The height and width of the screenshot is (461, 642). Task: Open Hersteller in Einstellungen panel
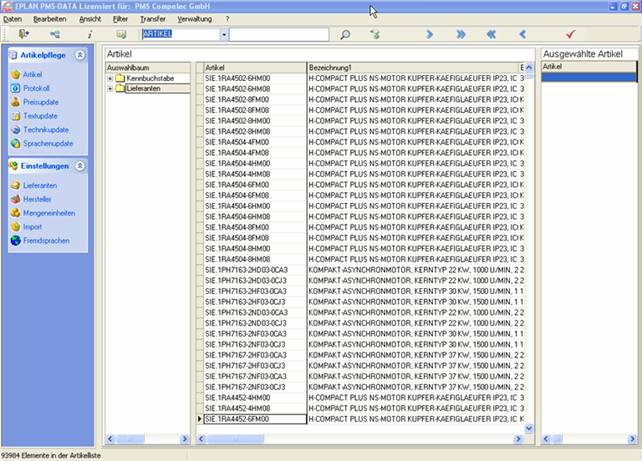point(37,199)
